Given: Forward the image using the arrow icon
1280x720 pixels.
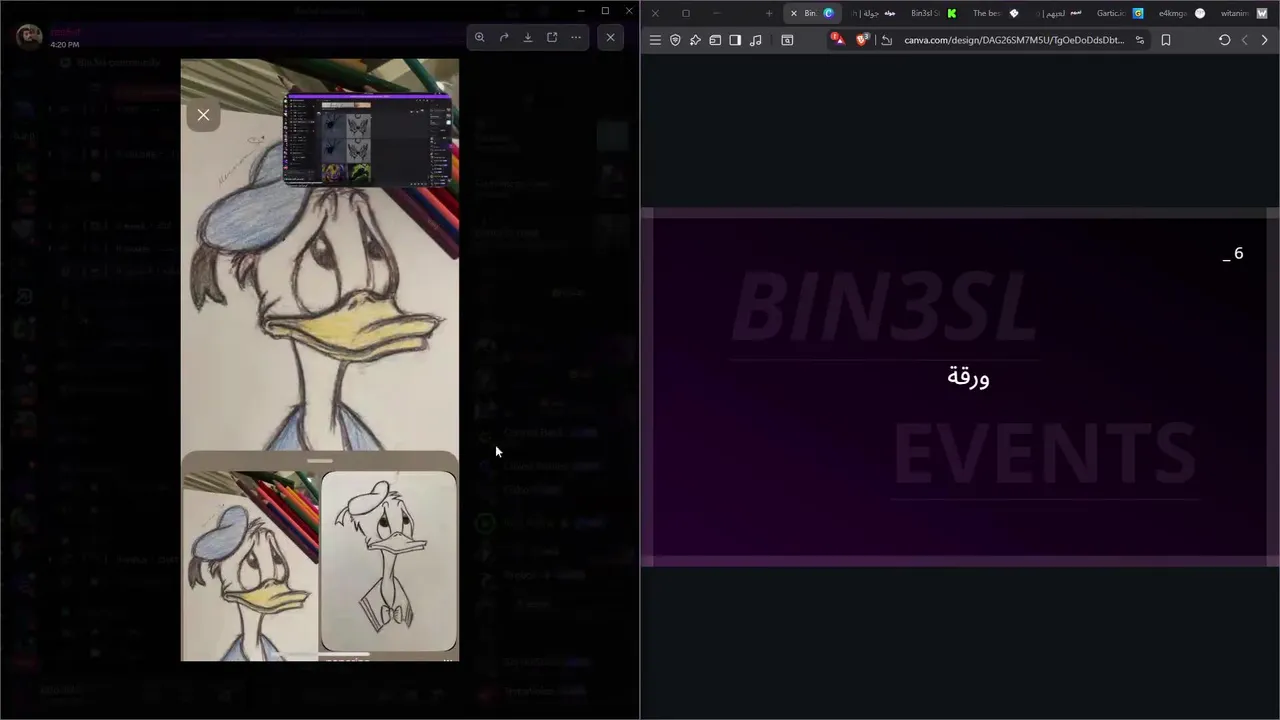Looking at the screenshot, I should (x=504, y=37).
